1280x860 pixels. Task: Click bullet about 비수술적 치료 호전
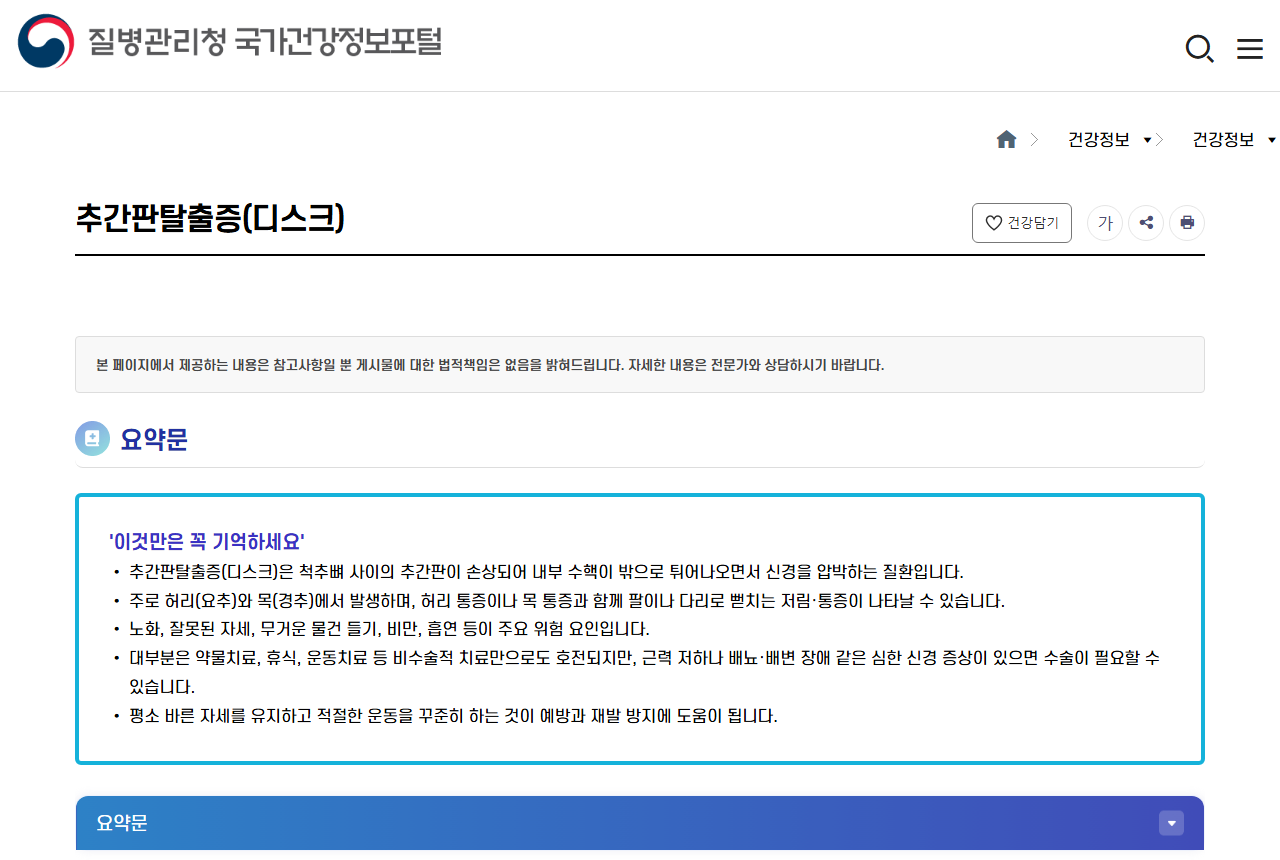(x=644, y=672)
